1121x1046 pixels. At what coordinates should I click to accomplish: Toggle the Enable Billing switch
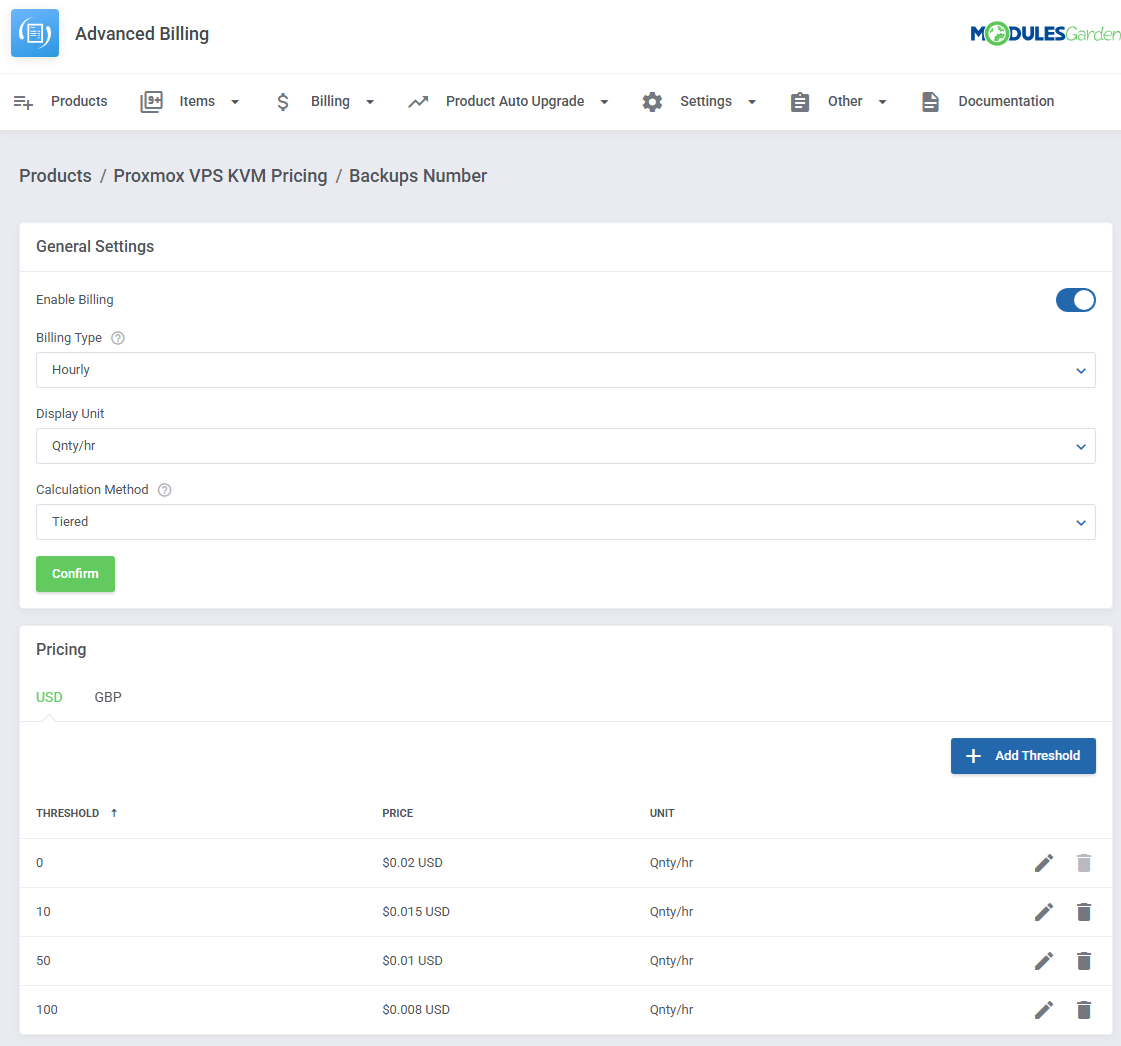(x=1075, y=300)
